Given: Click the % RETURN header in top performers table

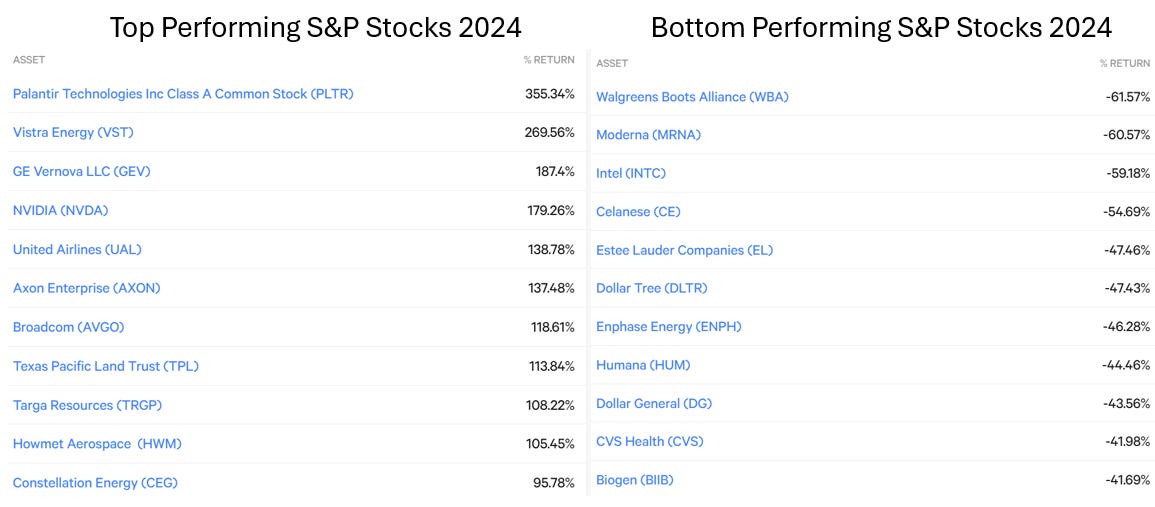Looking at the screenshot, I should click(x=550, y=60).
